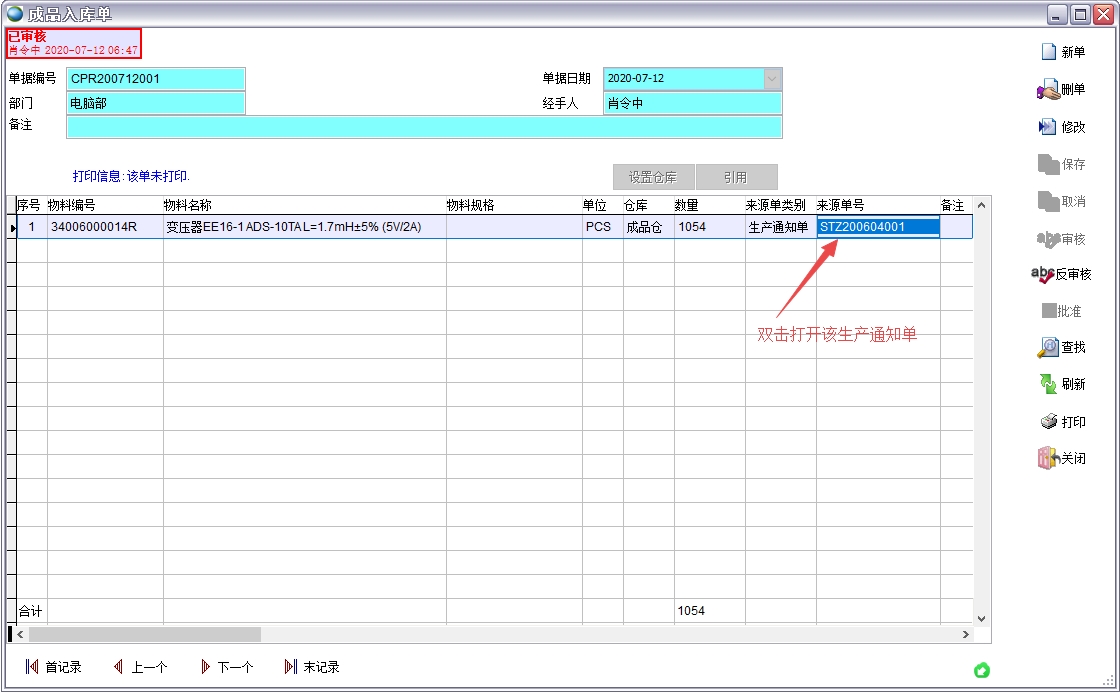This screenshot has width=1120, height=693.
Task: Click the 关闭 close door icon
Action: (x=1048, y=459)
